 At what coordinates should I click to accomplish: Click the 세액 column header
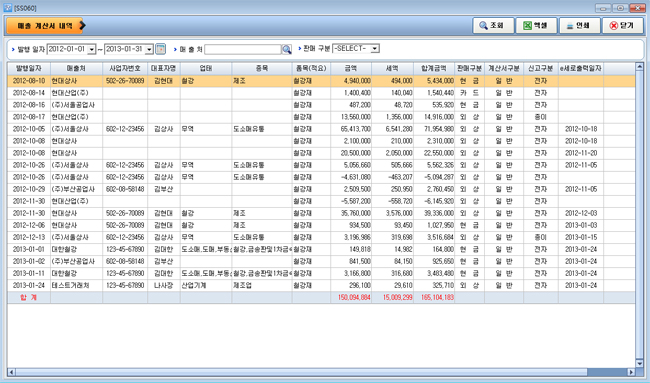click(393, 68)
